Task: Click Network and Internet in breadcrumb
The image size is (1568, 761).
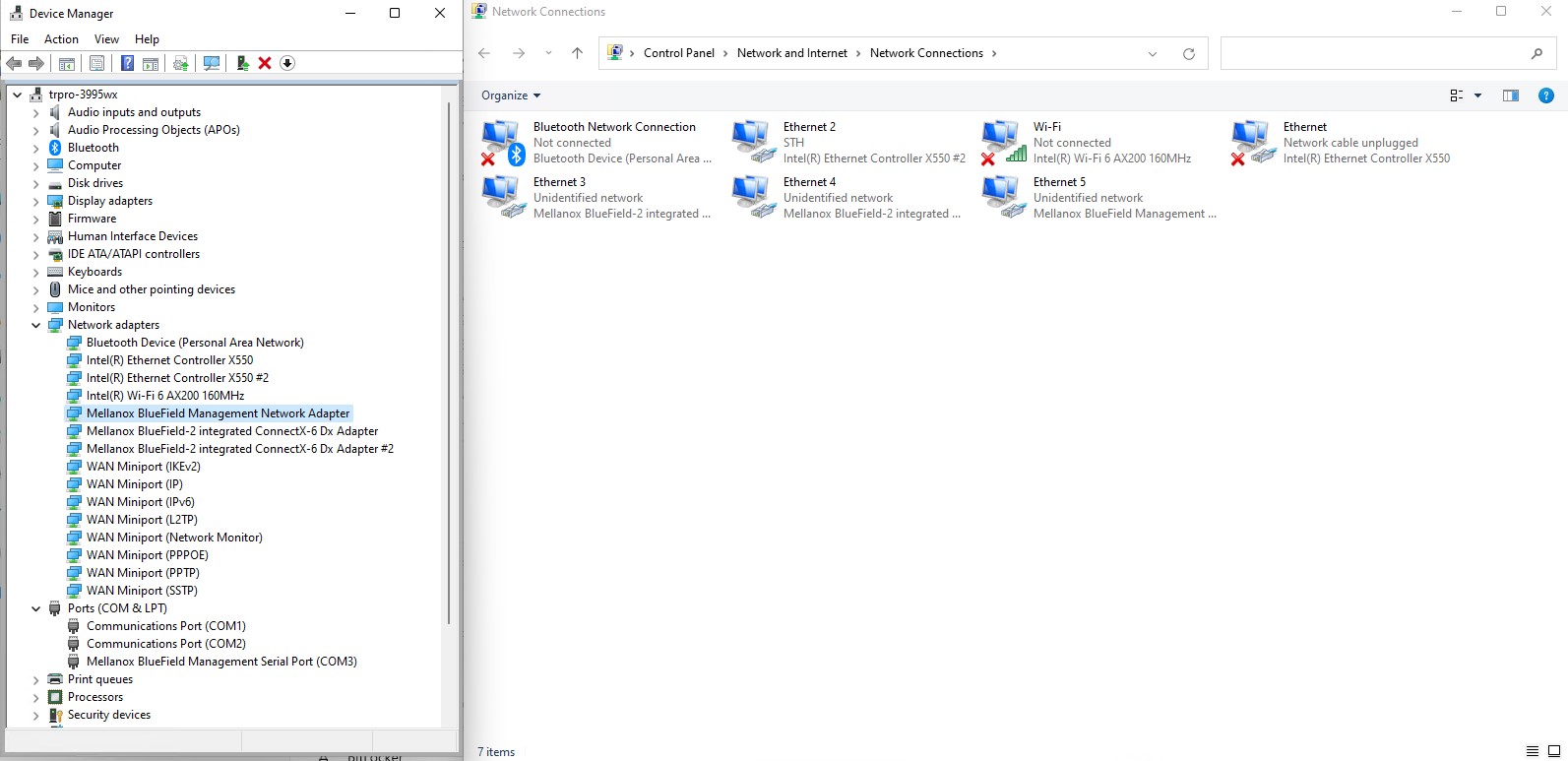Action: tap(791, 53)
